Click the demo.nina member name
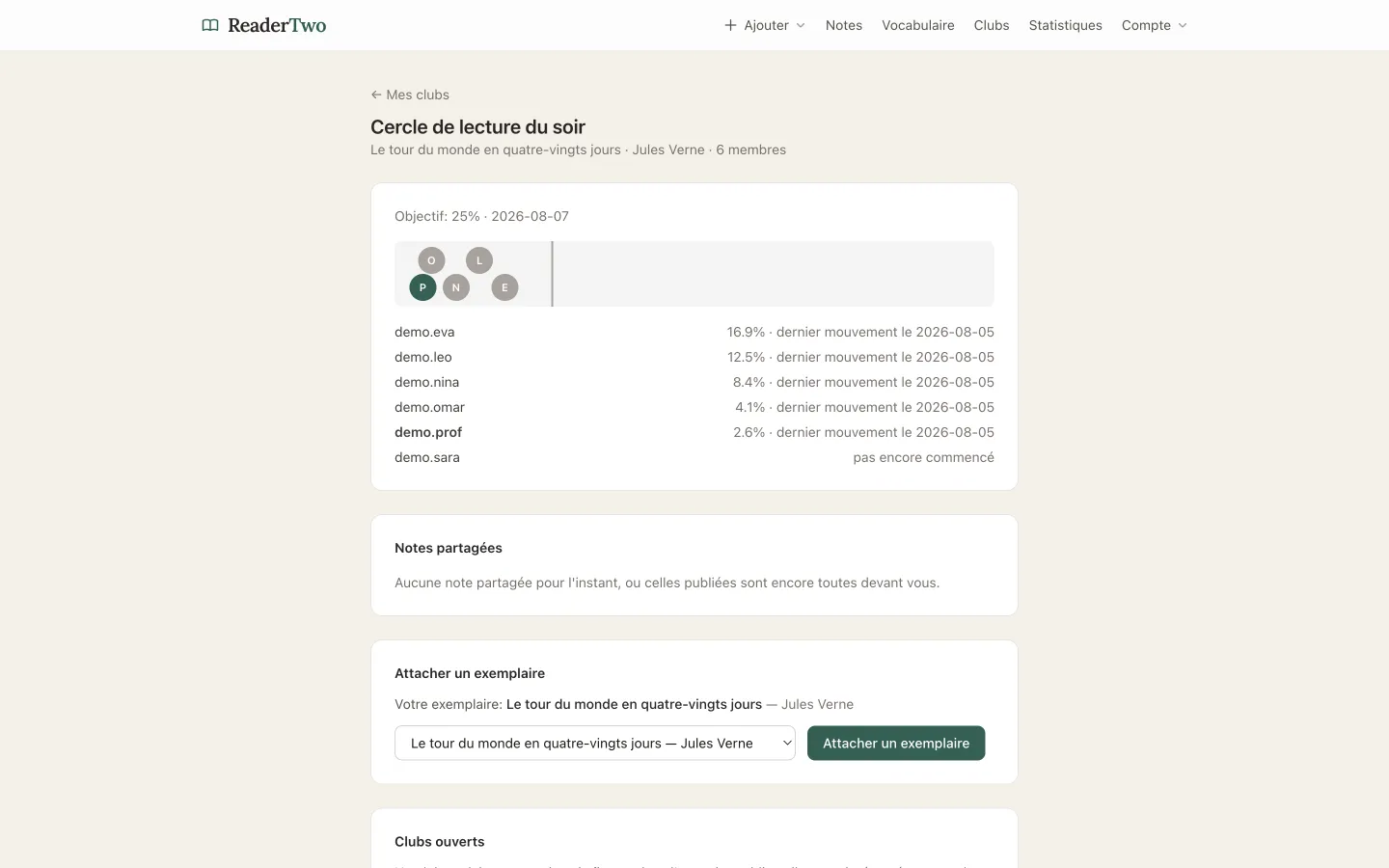Image resolution: width=1389 pixels, height=868 pixels. point(427,382)
